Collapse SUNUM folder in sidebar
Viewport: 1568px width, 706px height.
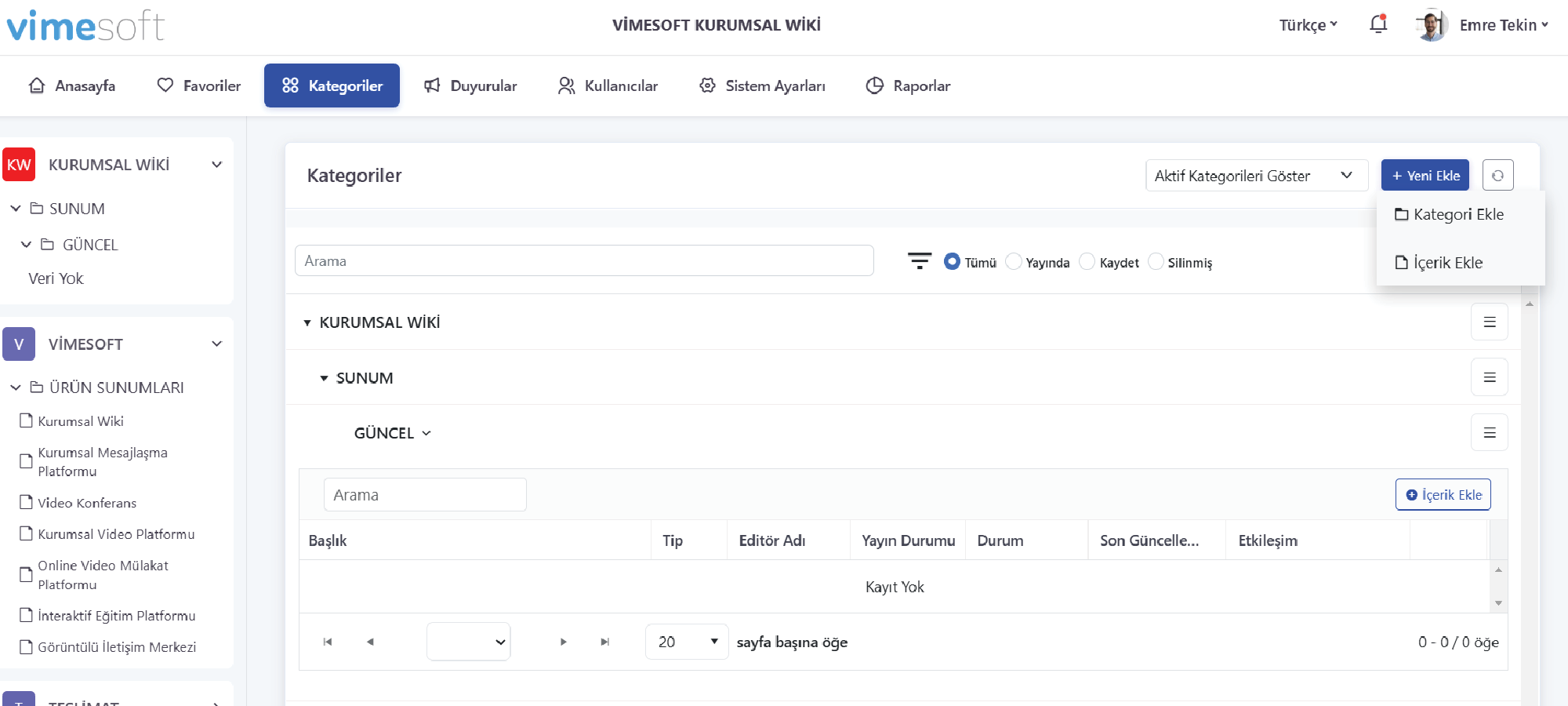(x=16, y=209)
